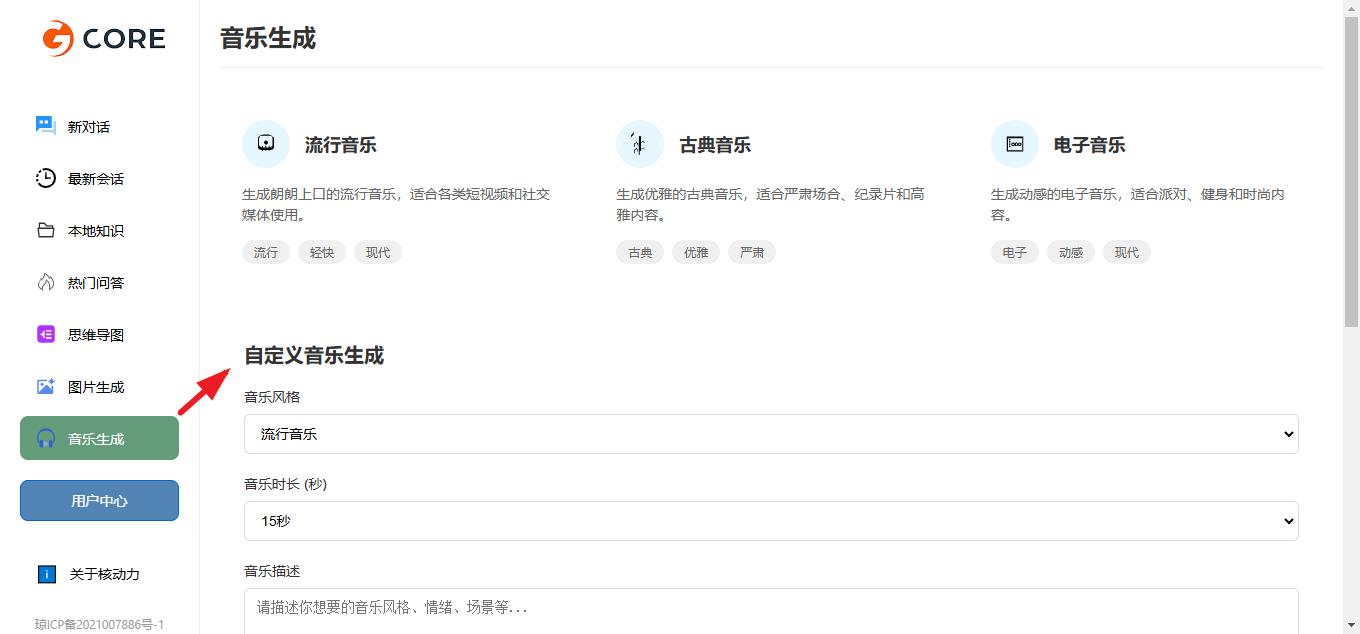Click the CORE logo icon

(x=58, y=39)
